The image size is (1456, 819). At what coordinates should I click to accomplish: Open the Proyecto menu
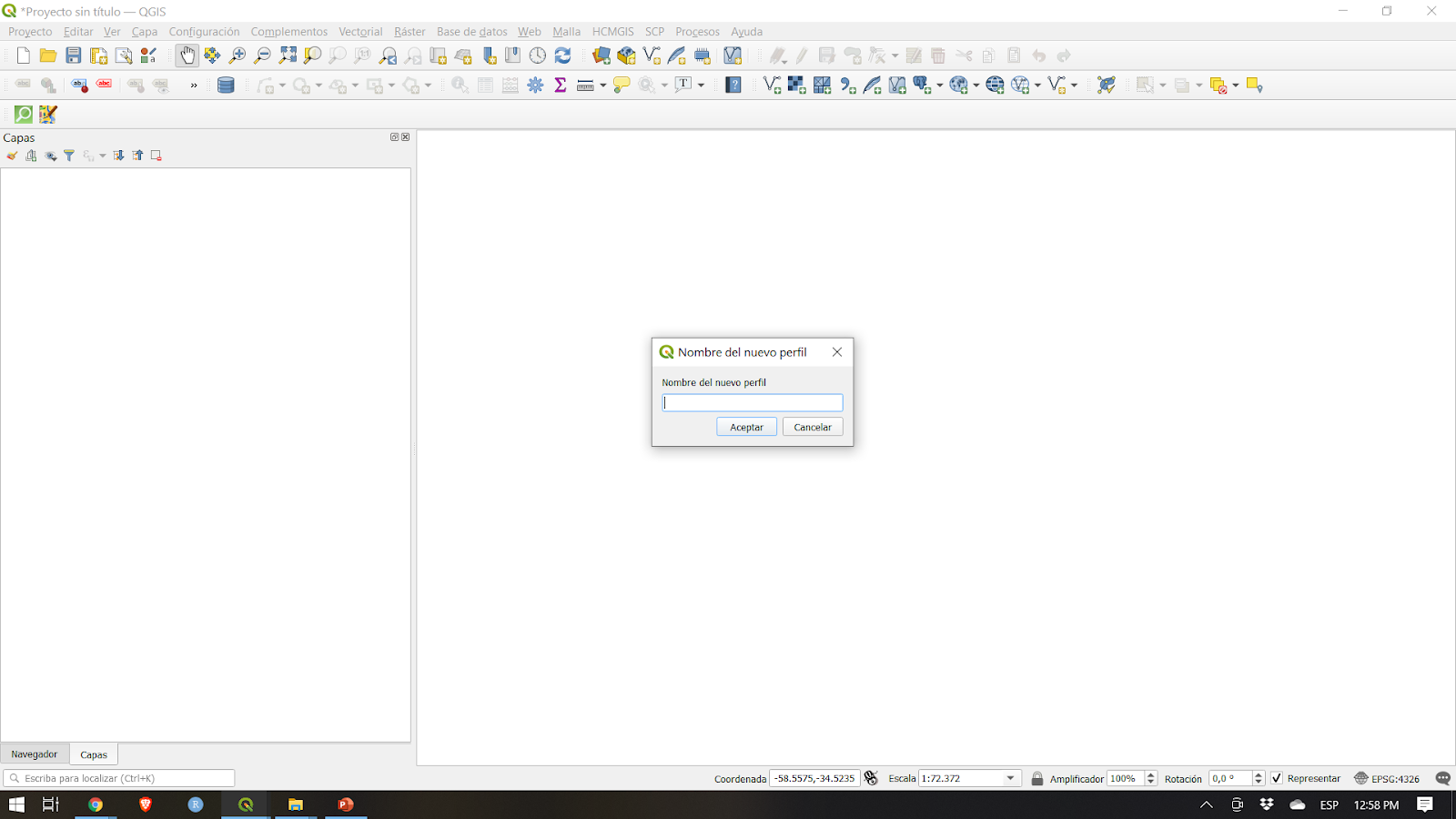[30, 32]
